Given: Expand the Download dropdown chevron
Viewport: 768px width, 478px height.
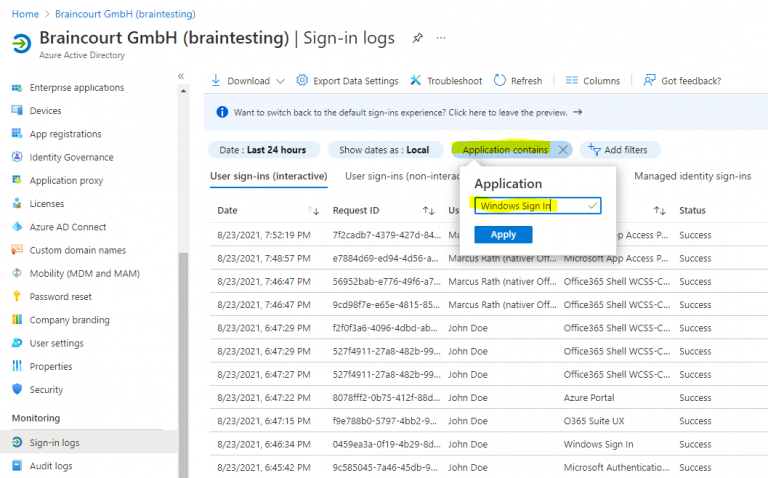Looking at the screenshot, I should [280, 81].
